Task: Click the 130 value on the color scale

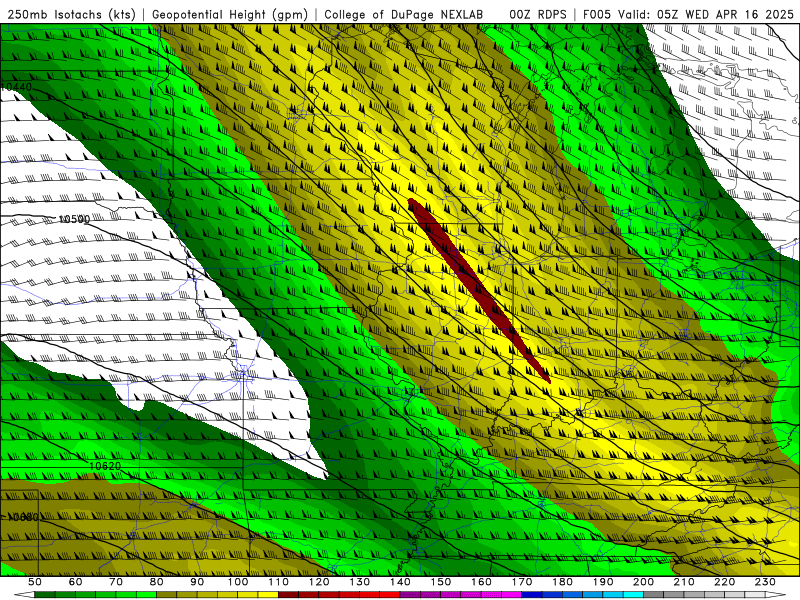Action: pyautogui.click(x=360, y=582)
